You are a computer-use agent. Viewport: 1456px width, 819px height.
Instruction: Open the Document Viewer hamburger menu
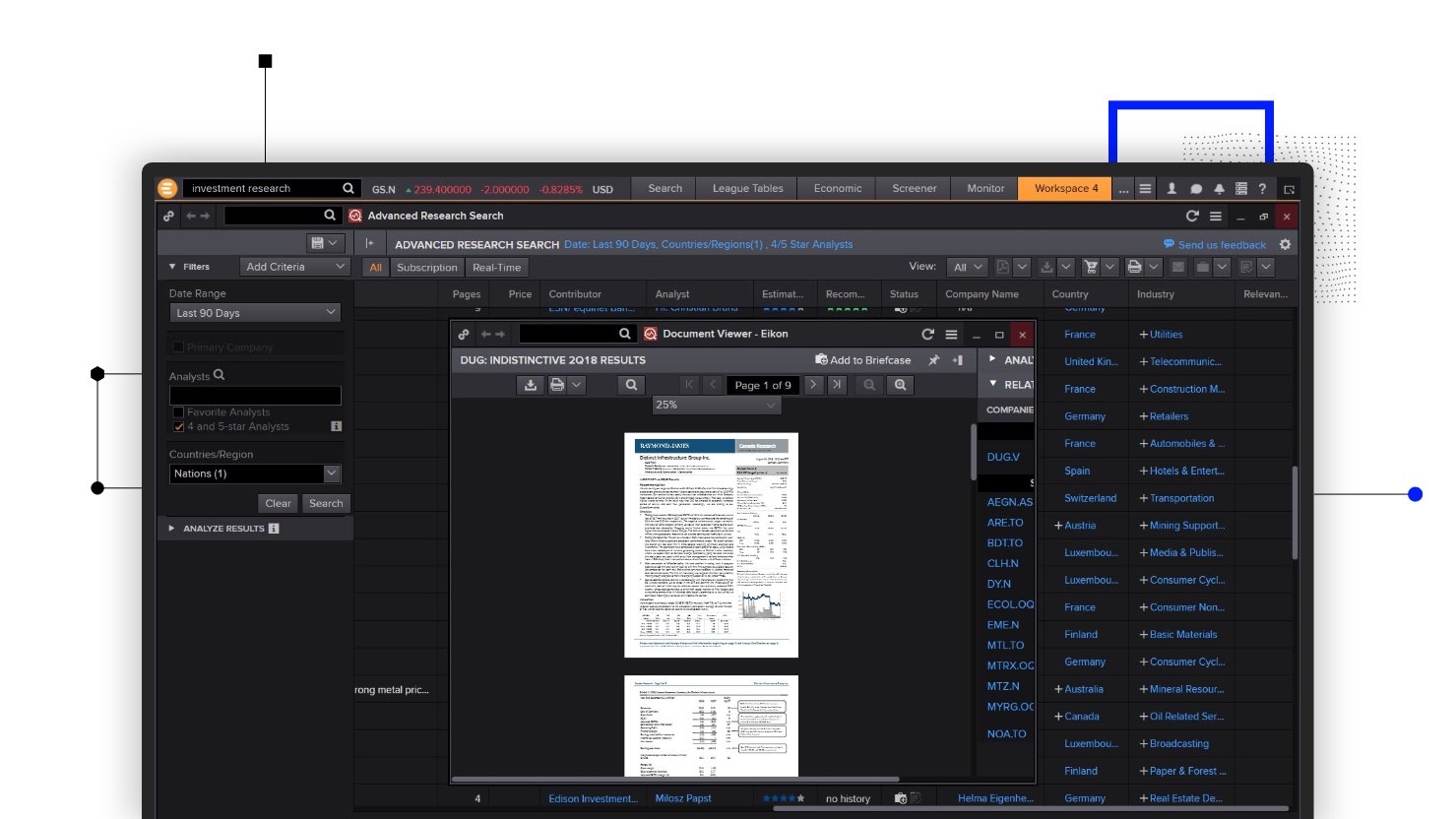click(x=951, y=334)
